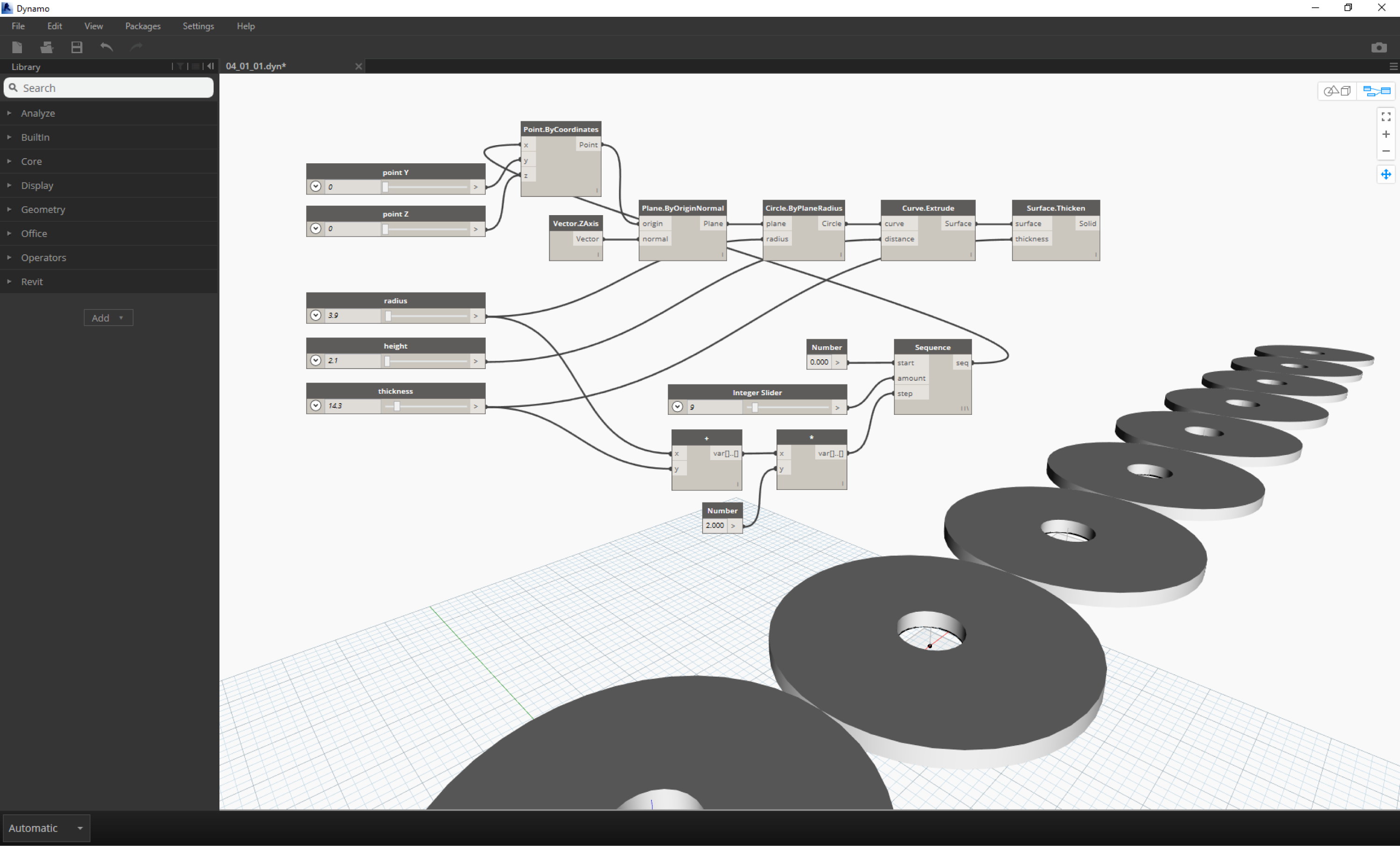The image size is (1400, 846).
Task: Click the Save icon in toolbar
Action: [x=77, y=47]
